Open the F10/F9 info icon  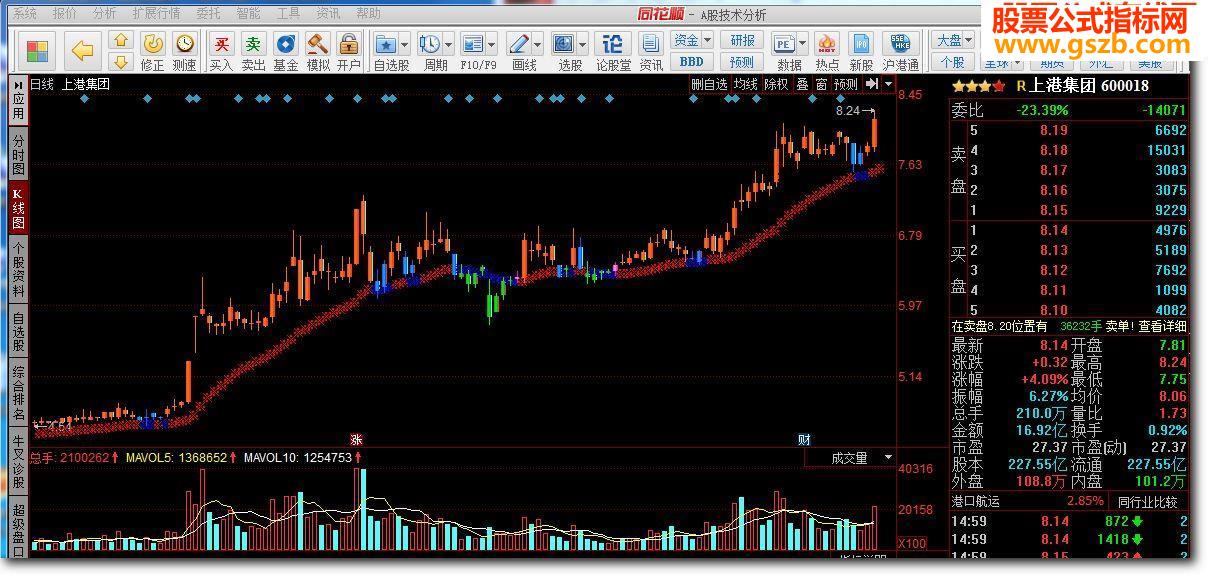[472, 45]
